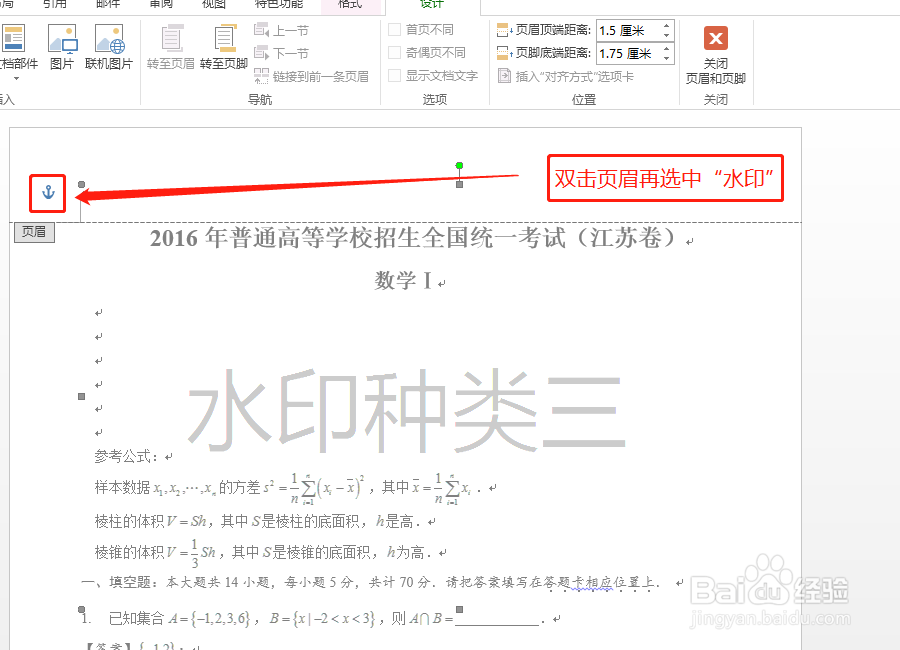Enable the 首页不同 checkbox
This screenshot has width=900, height=650.
(x=393, y=30)
